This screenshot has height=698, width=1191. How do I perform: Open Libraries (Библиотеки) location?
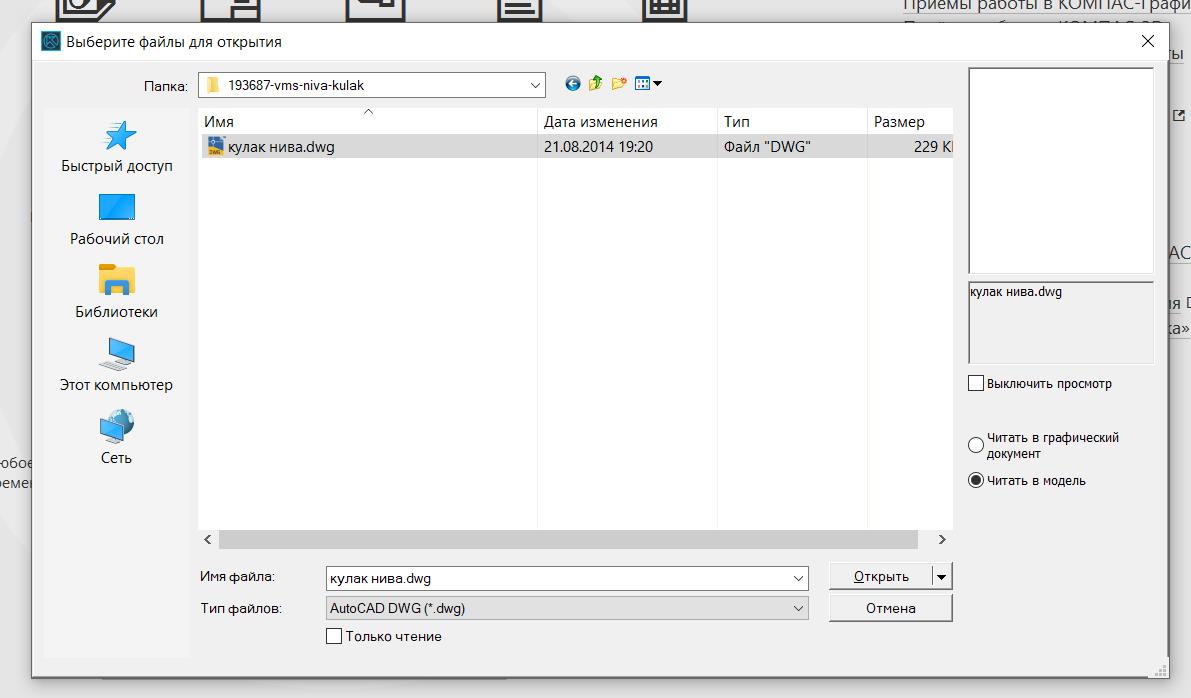pyautogui.click(x=117, y=293)
